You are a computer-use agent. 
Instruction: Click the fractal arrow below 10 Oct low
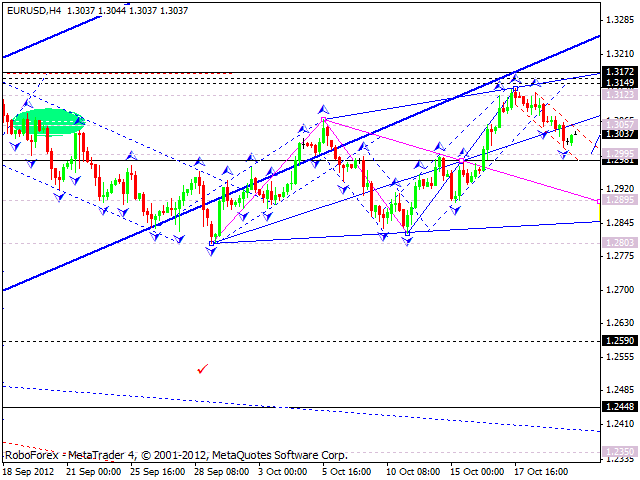(x=408, y=243)
